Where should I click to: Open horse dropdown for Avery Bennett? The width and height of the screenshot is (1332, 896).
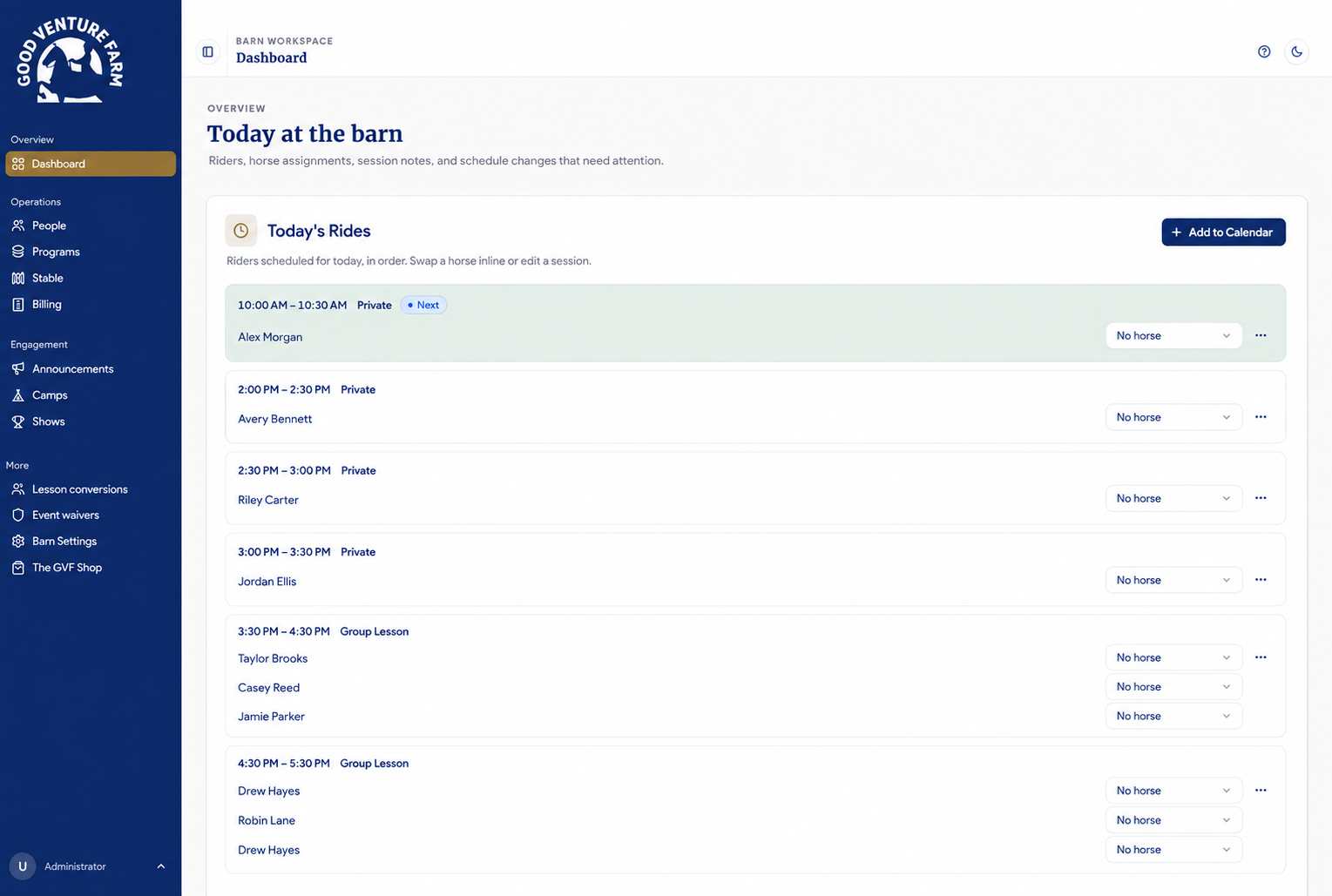[x=1173, y=417]
